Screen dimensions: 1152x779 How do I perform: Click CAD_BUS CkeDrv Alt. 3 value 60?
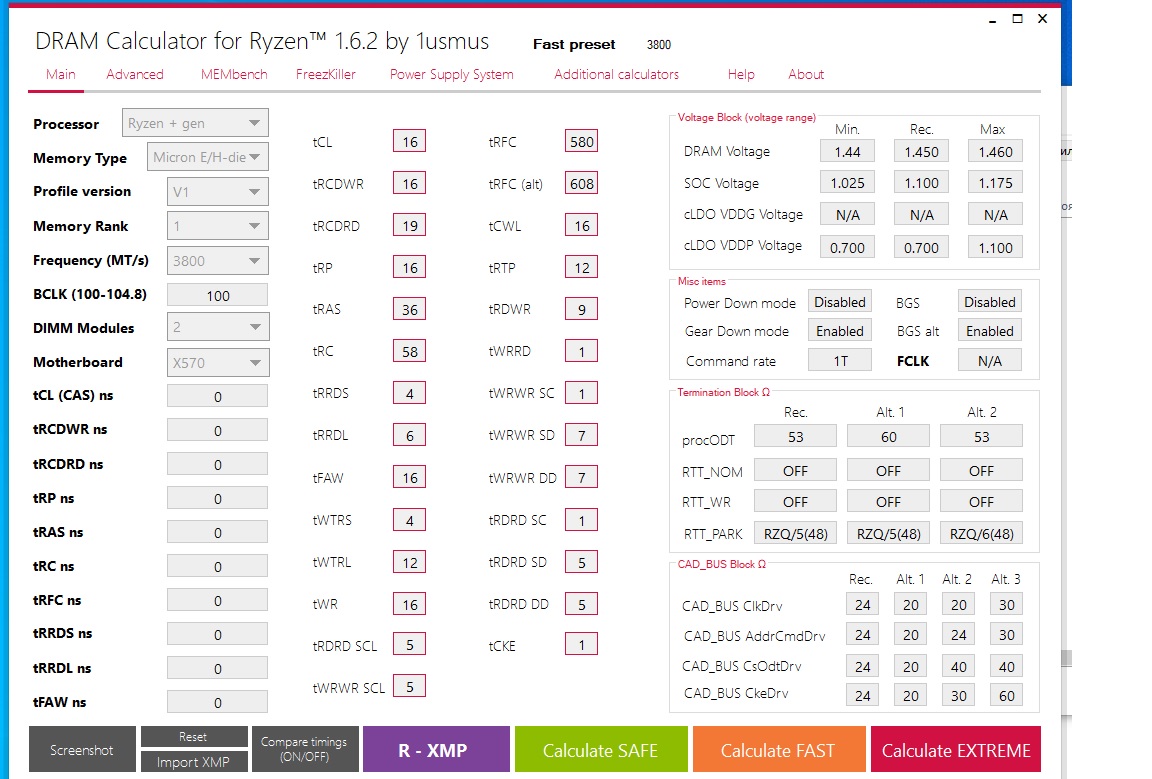coord(1007,695)
